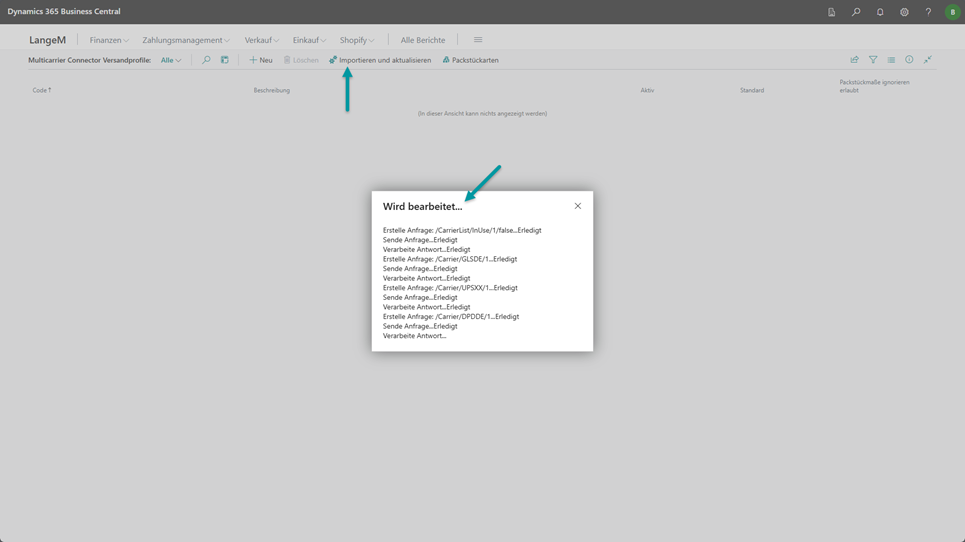Click the Neu button
The image size is (965, 542).
(261, 60)
